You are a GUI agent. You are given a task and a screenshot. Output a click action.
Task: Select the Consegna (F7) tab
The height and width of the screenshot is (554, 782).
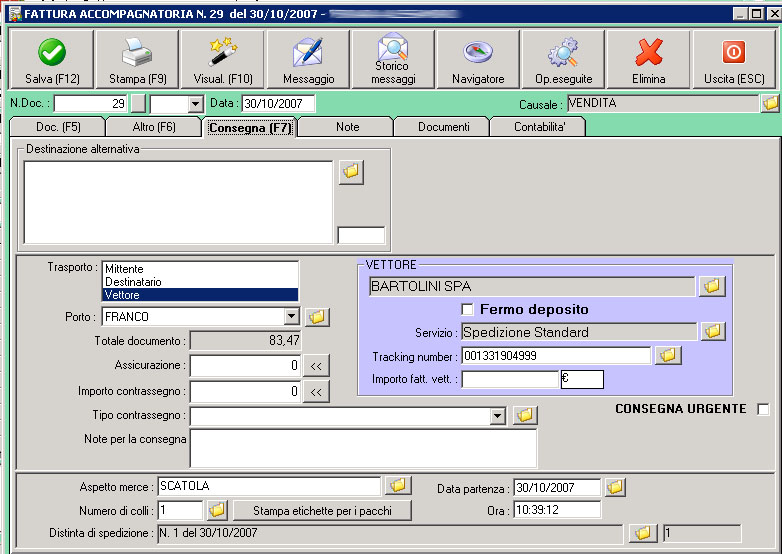(x=250, y=128)
